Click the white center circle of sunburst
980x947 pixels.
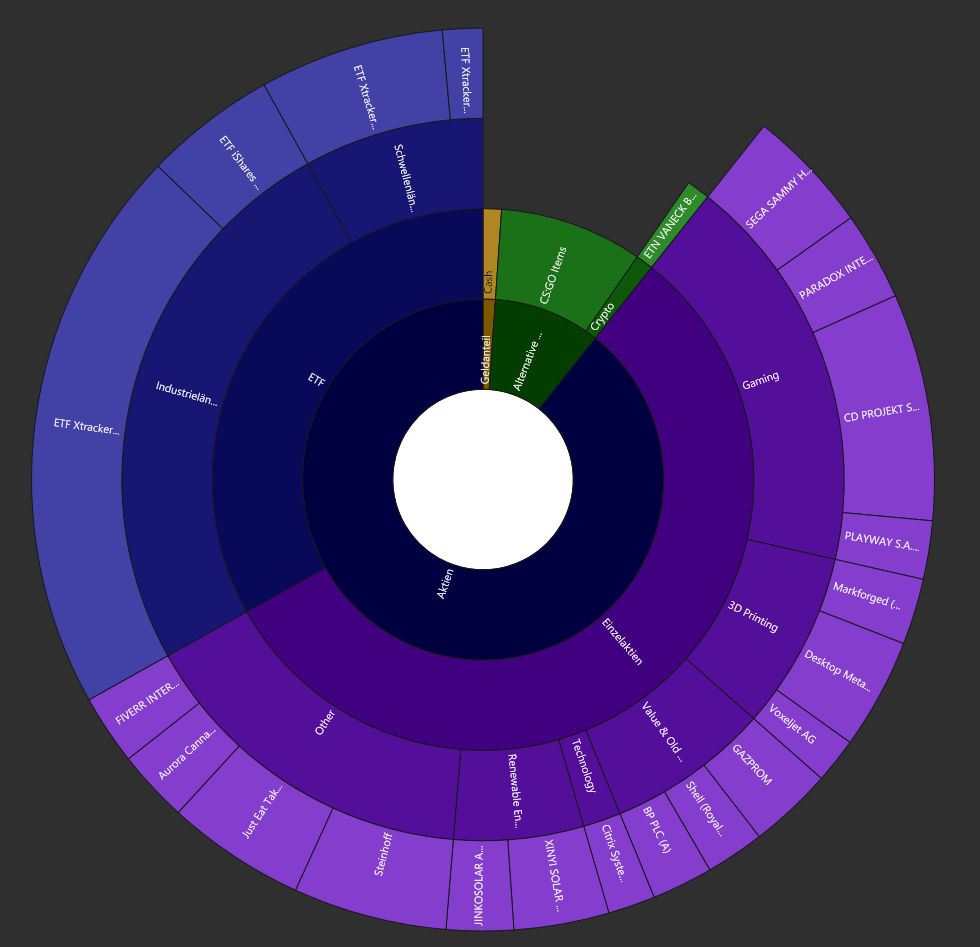[483, 479]
